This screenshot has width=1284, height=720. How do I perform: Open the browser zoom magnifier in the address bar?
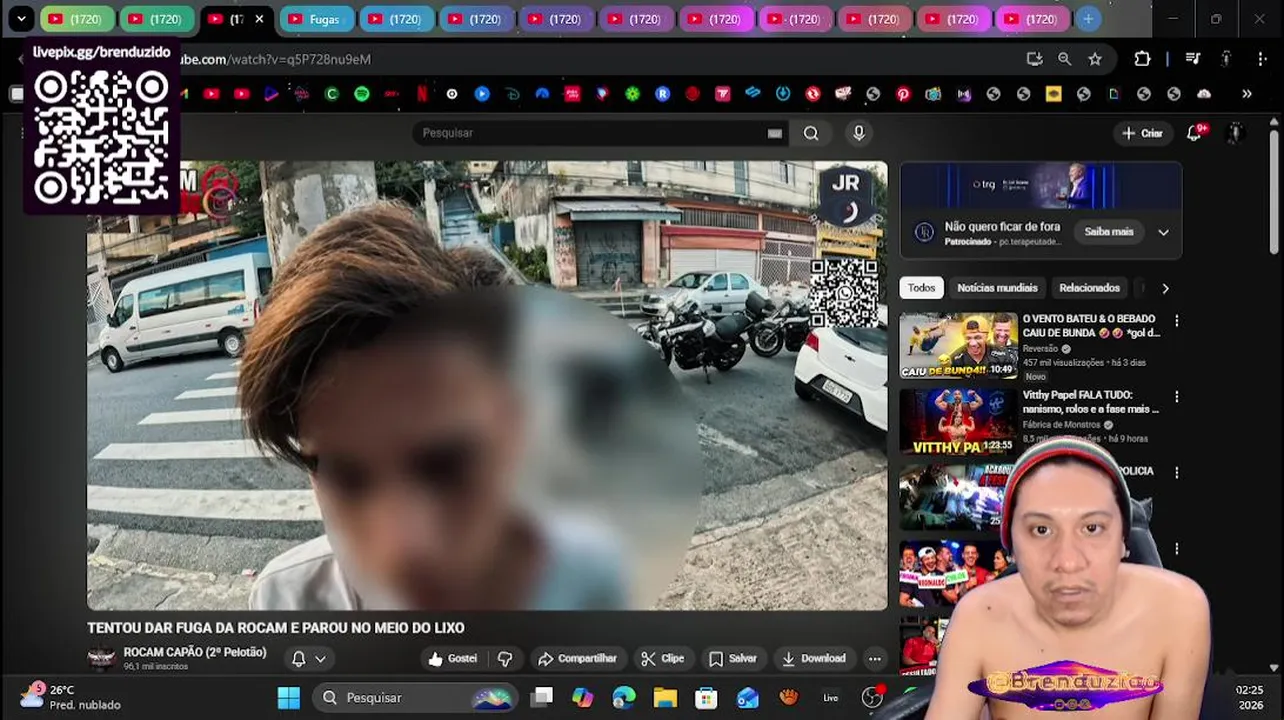coord(1065,59)
